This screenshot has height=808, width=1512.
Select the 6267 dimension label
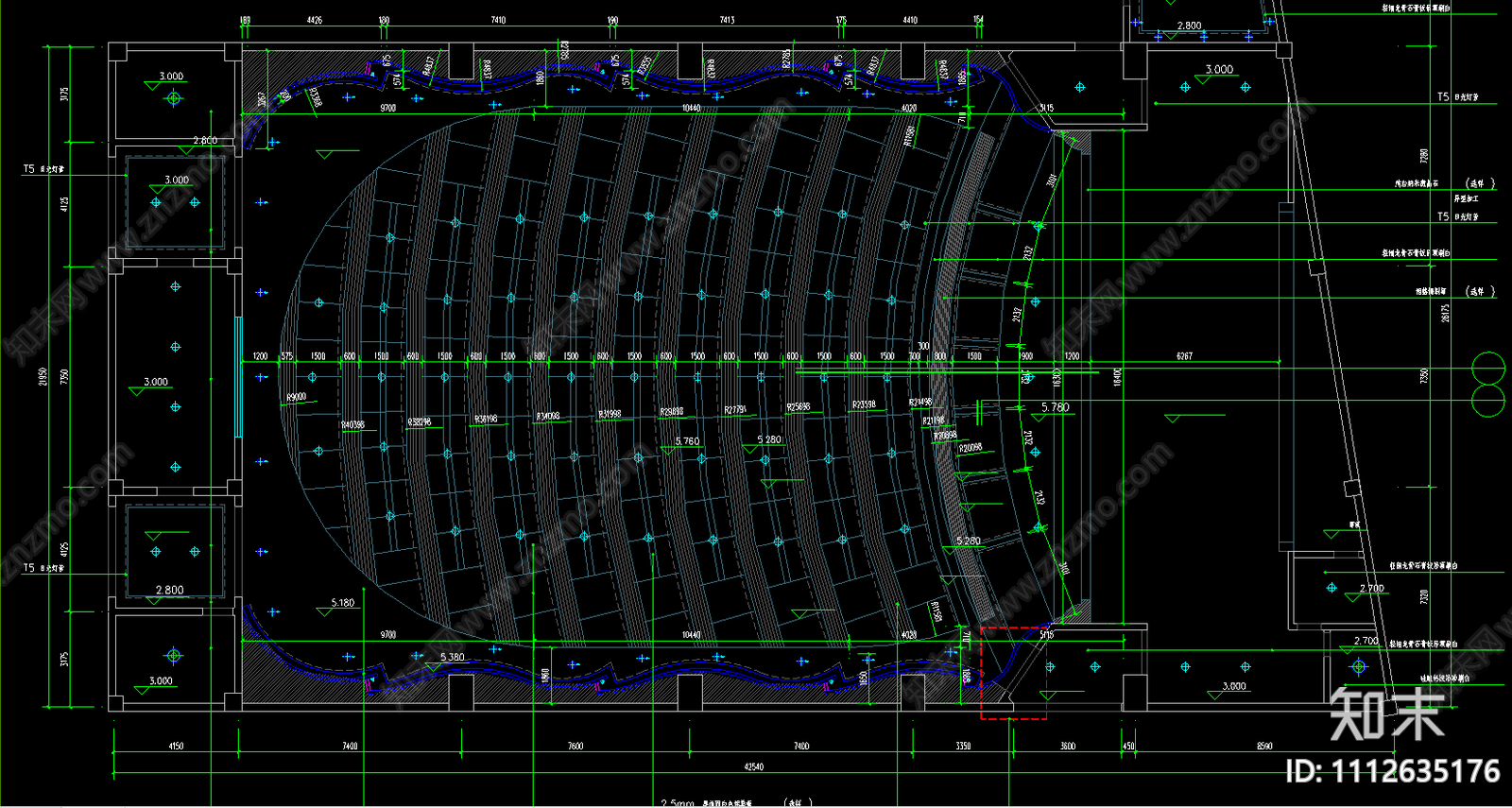tap(1184, 356)
